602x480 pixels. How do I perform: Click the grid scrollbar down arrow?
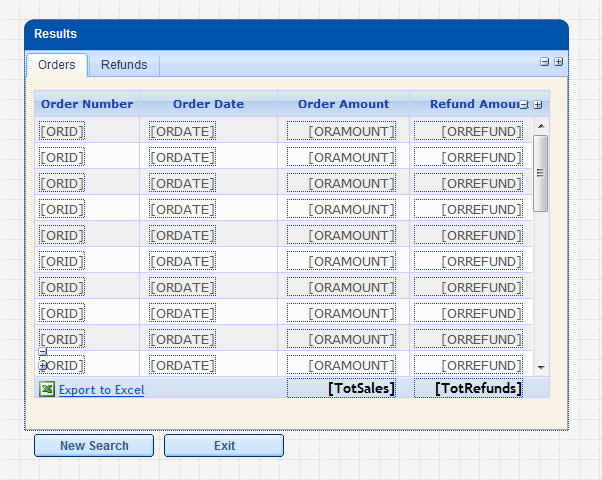pyautogui.click(x=541, y=367)
